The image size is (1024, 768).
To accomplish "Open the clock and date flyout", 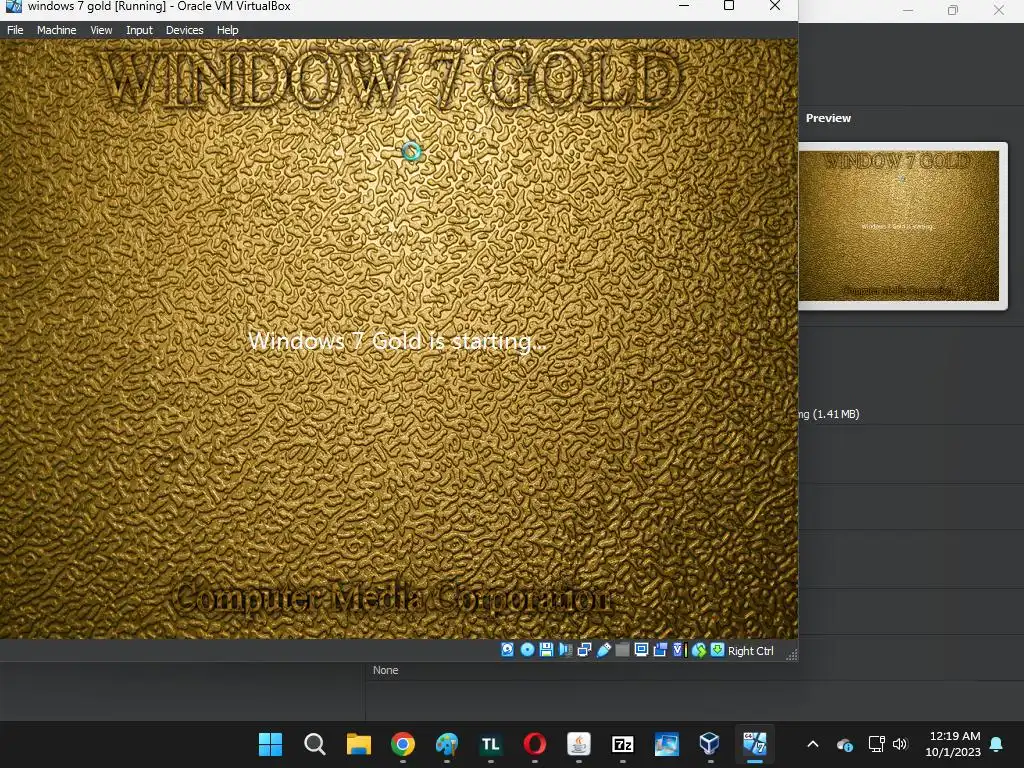I will [953, 744].
